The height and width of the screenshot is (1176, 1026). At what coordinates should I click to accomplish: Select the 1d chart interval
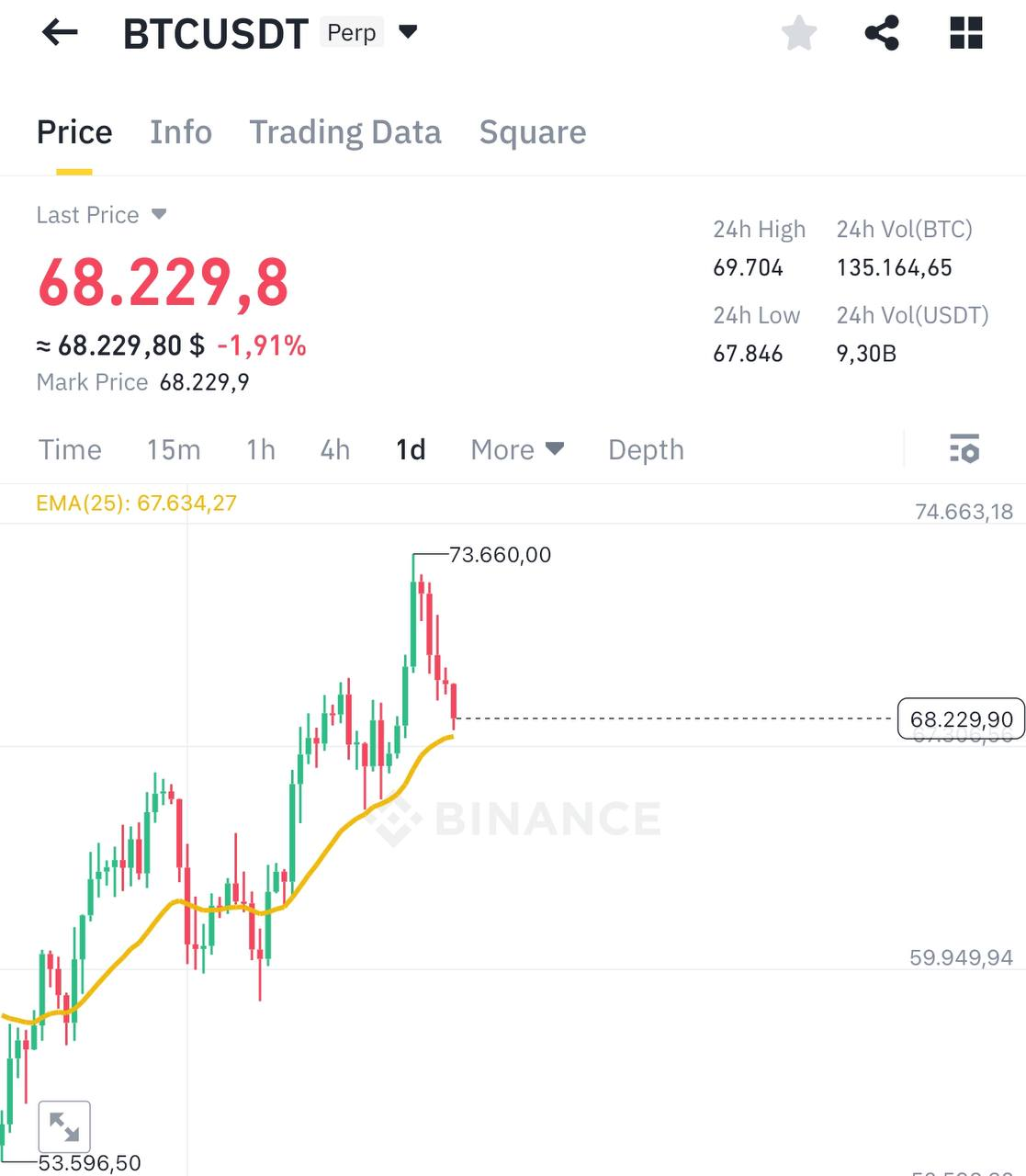[x=411, y=449]
